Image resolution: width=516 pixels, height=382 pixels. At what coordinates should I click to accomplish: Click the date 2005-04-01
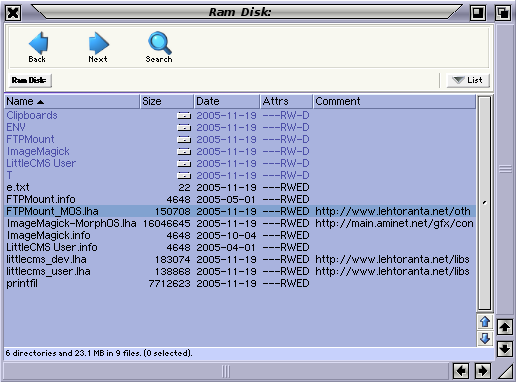pos(226,247)
